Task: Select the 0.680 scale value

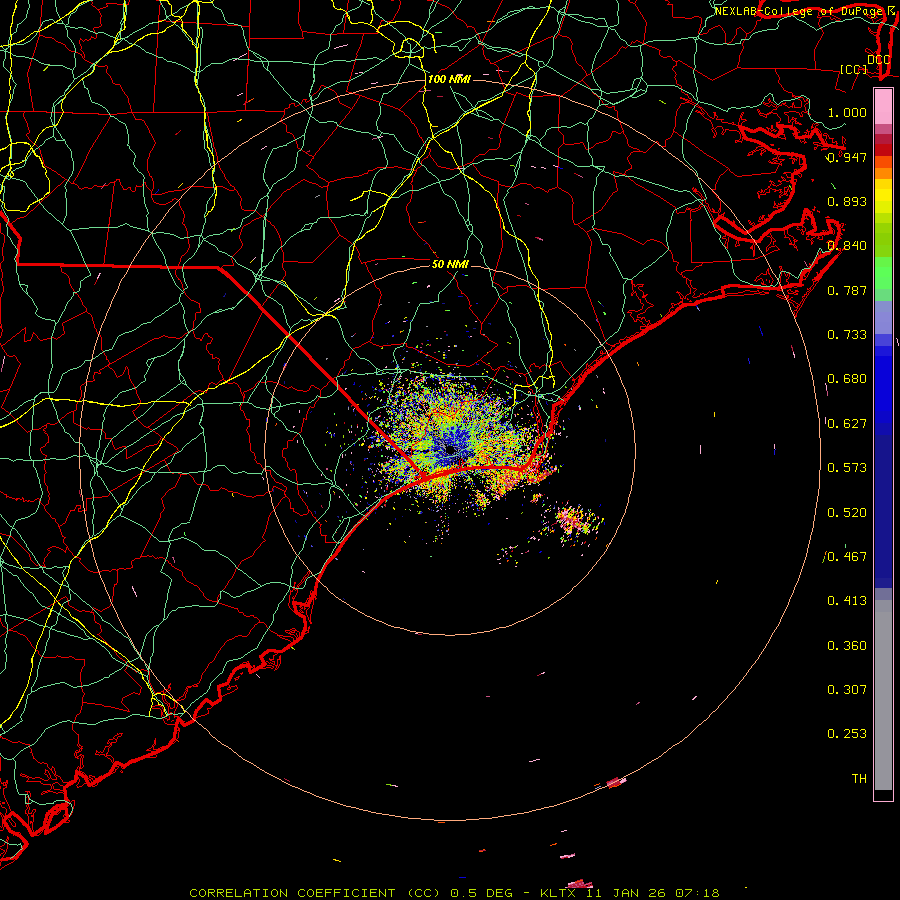Action: [x=847, y=379]
